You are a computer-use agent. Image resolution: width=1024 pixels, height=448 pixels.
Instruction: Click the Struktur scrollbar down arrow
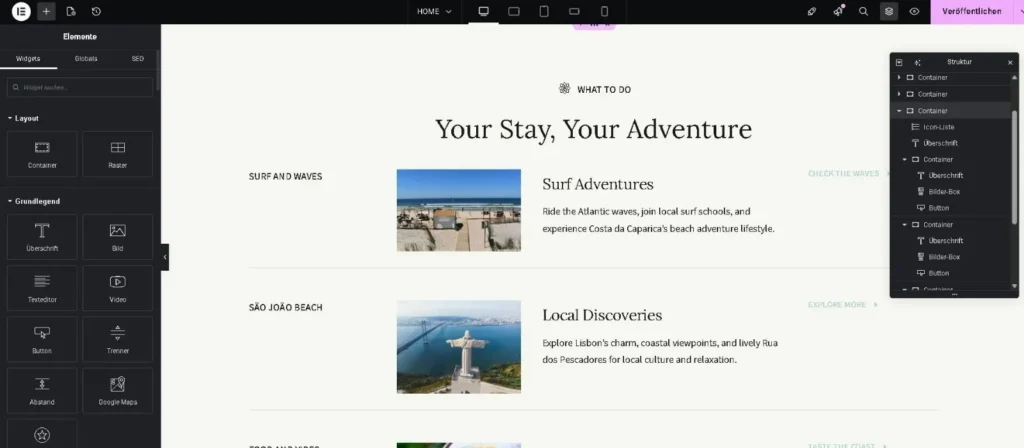(x=1014, y=286)
